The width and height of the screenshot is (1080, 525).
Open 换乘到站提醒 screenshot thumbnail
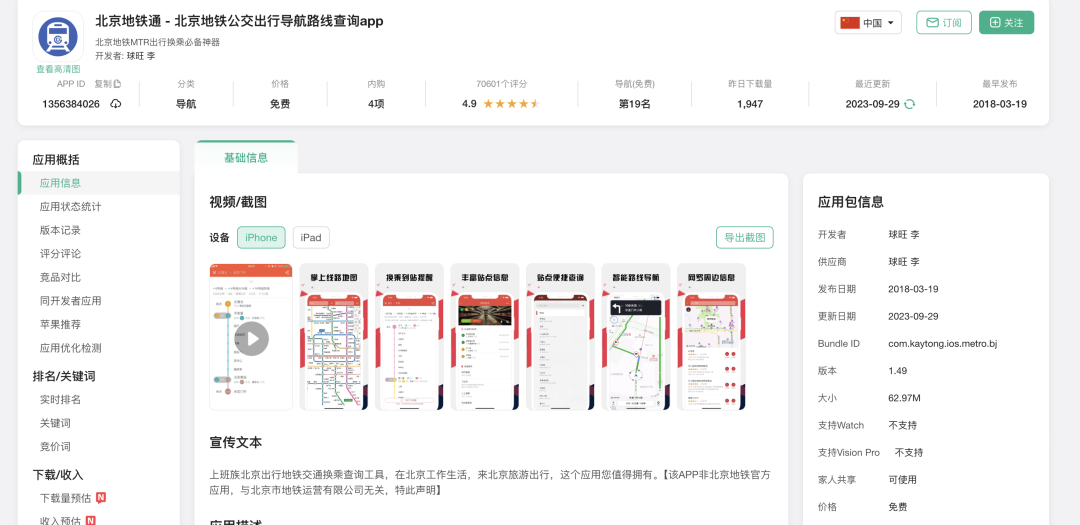409,337
